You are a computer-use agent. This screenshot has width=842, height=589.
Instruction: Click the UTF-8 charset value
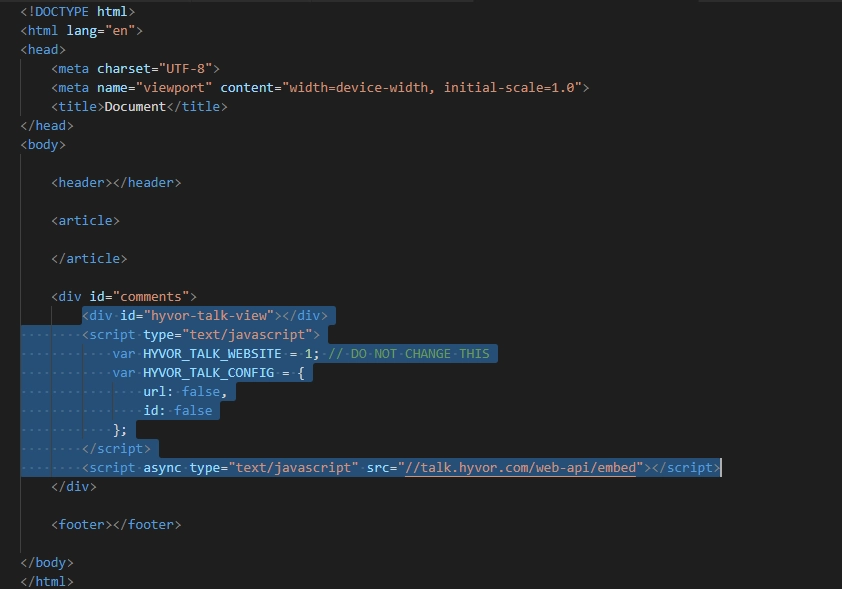[185, 69]
